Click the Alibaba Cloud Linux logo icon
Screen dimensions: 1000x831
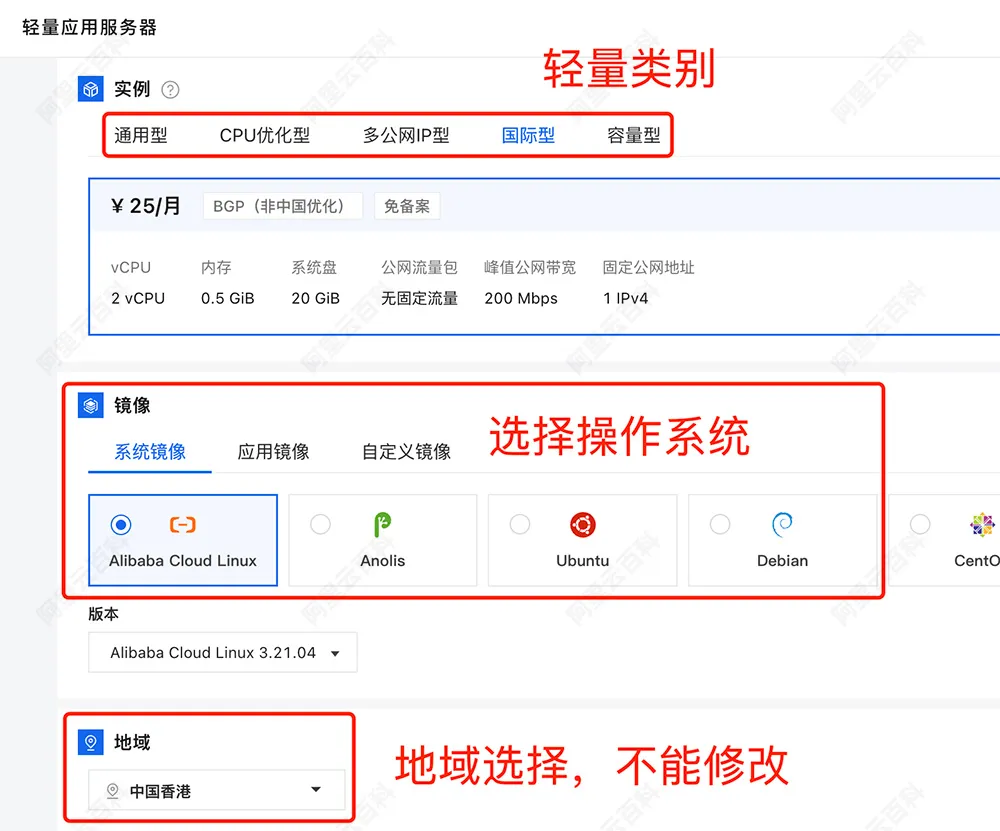pos(183,524)
